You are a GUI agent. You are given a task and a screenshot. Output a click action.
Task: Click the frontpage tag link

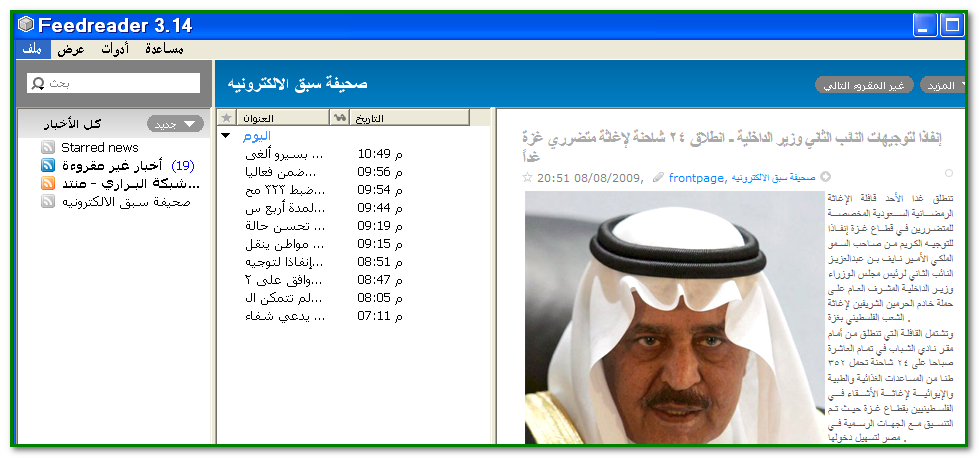tap(696, 178)
